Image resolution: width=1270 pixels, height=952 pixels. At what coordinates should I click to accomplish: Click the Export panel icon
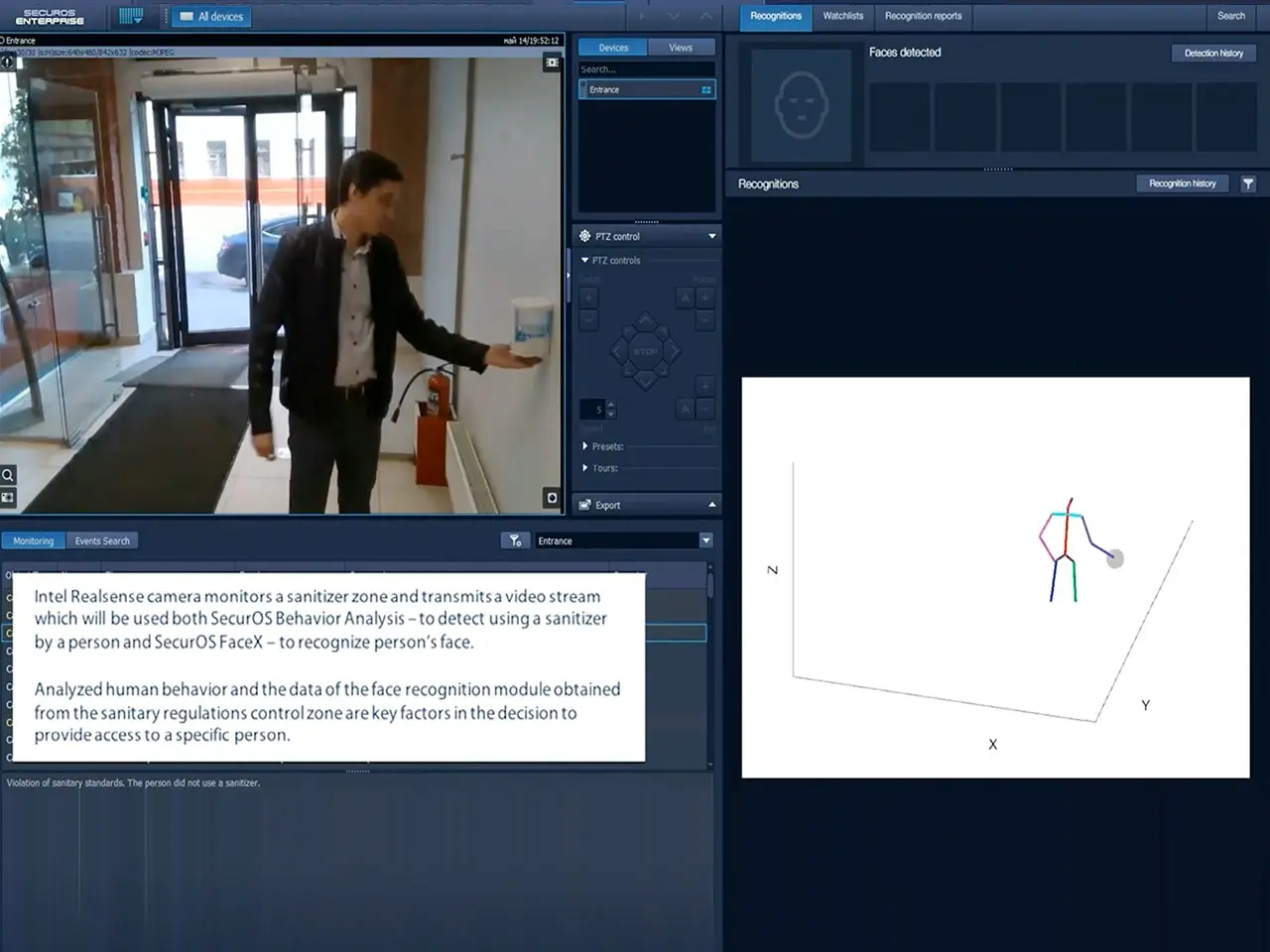tap(585, 505)
